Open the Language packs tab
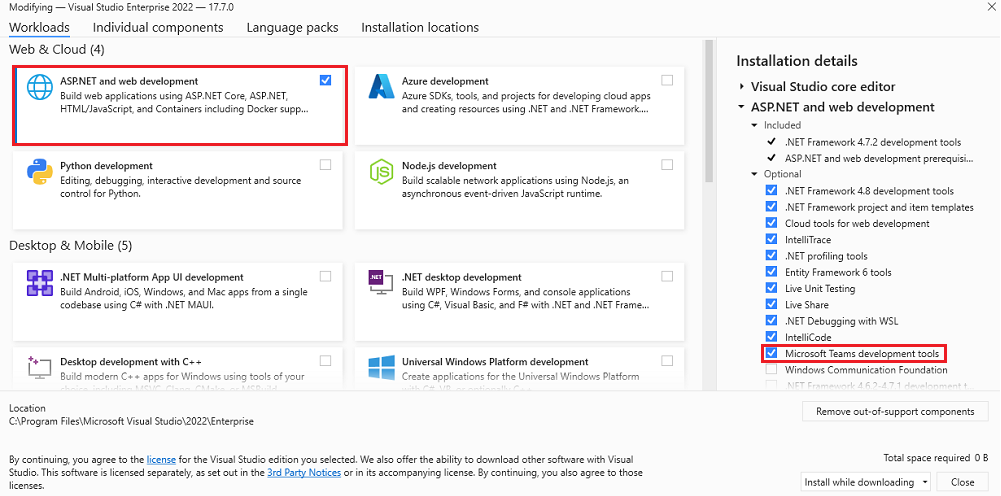The width and height of the screenshot is (1001, 496). tap(292, 27)
